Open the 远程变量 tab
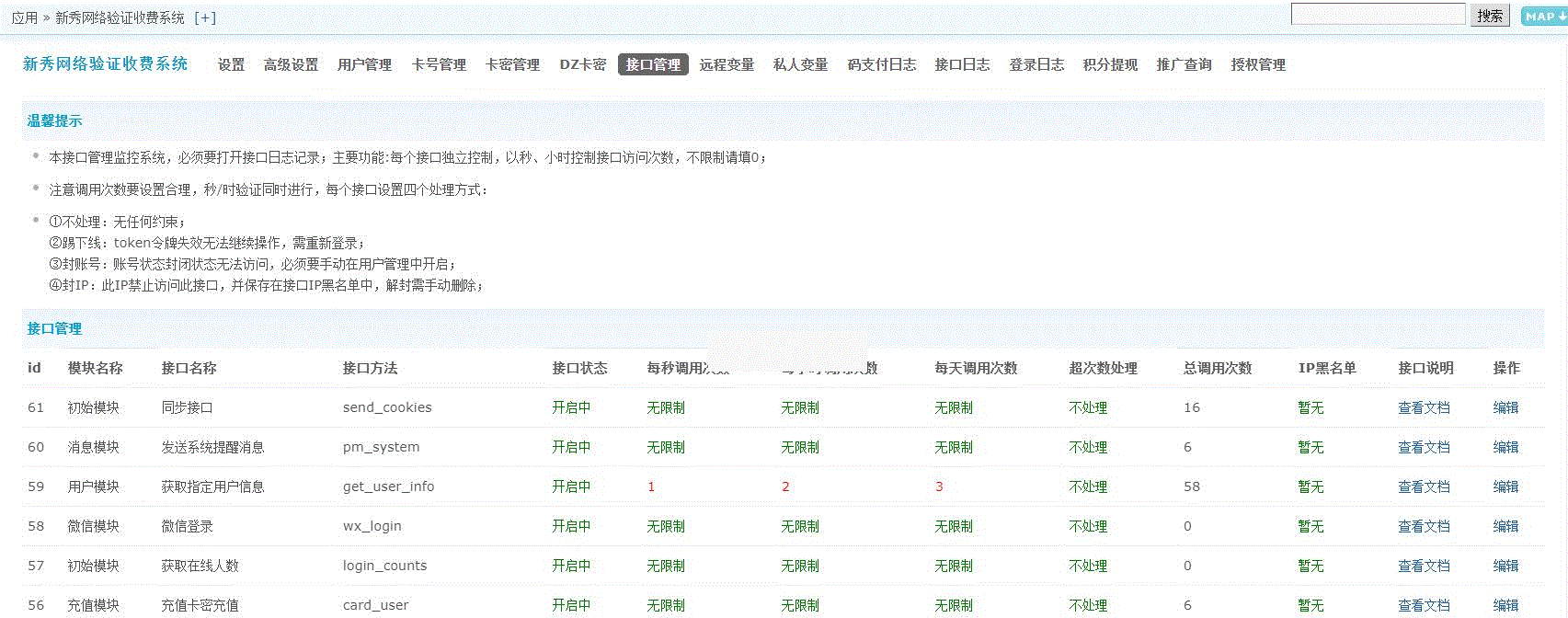Screen dimensions: 1568x618 click(x=727, y=64)
